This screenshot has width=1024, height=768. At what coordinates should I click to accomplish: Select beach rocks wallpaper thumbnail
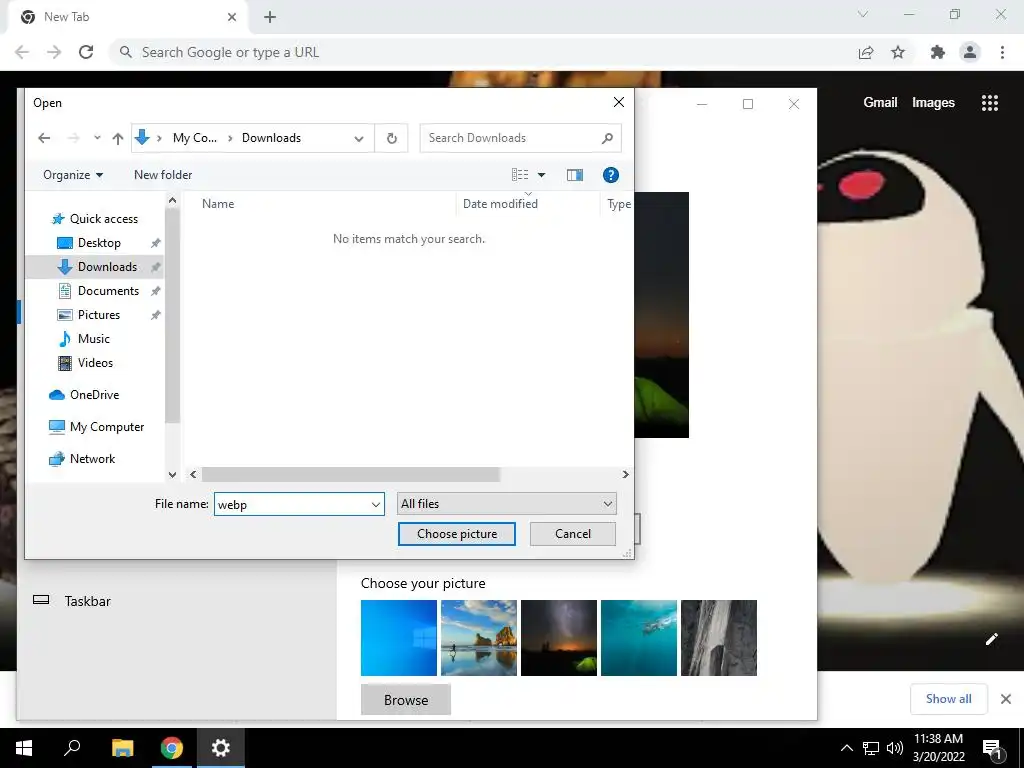(479, 638)
